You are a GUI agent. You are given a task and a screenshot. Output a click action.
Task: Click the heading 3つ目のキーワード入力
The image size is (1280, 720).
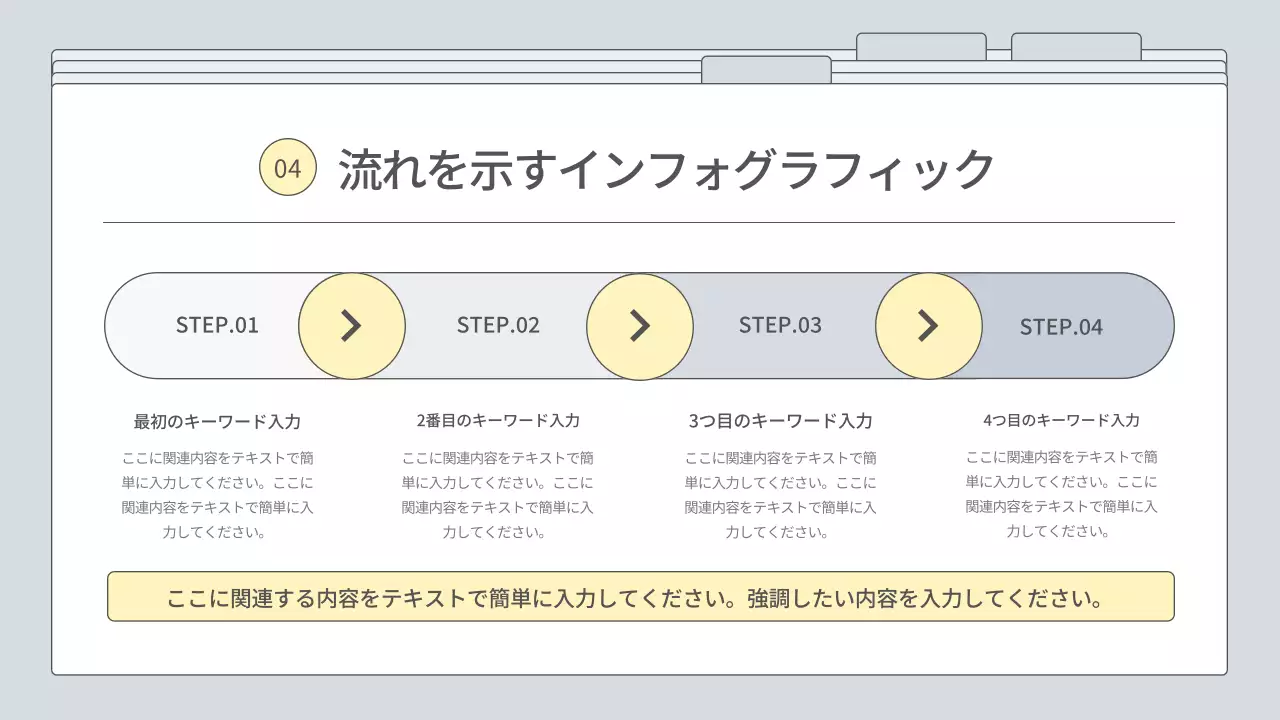(781, 420)
